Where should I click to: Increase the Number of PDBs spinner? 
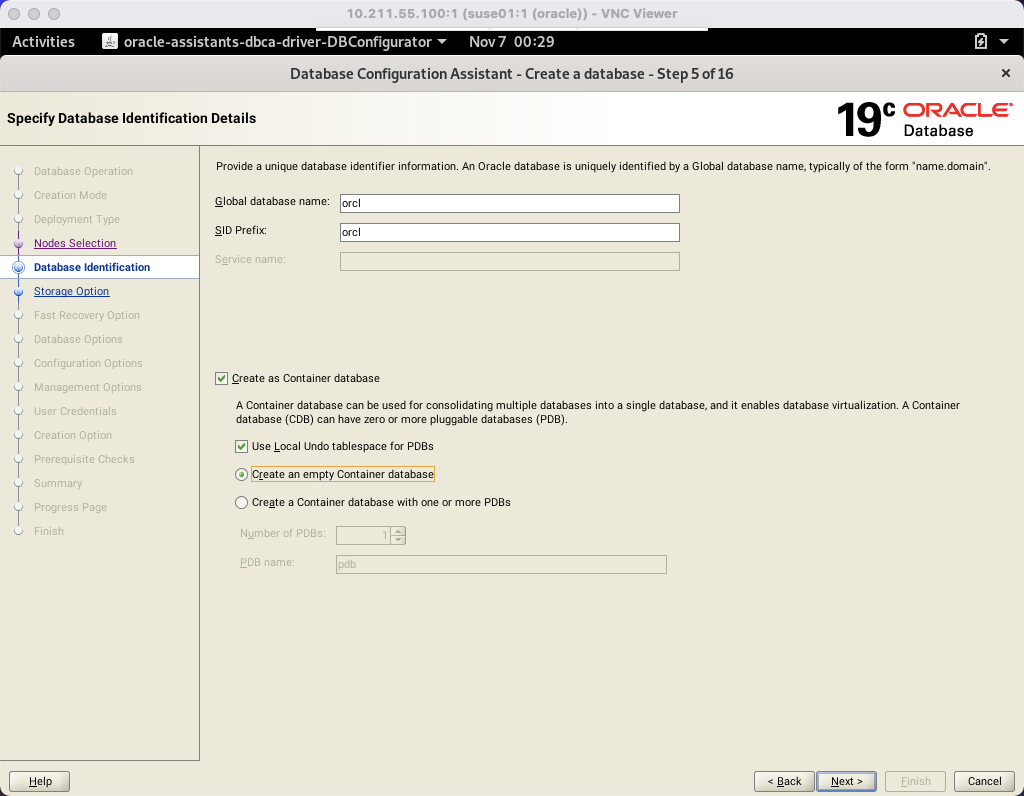pos(398,532)
